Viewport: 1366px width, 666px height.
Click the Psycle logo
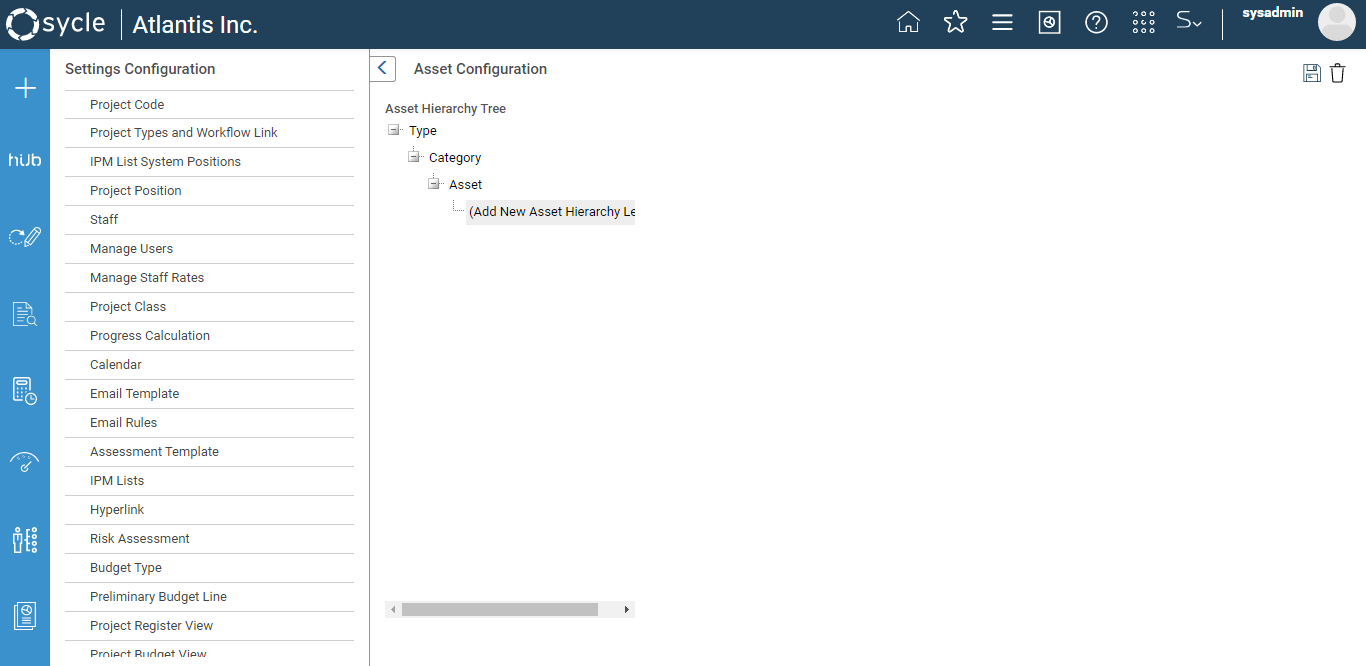(56, 24)
